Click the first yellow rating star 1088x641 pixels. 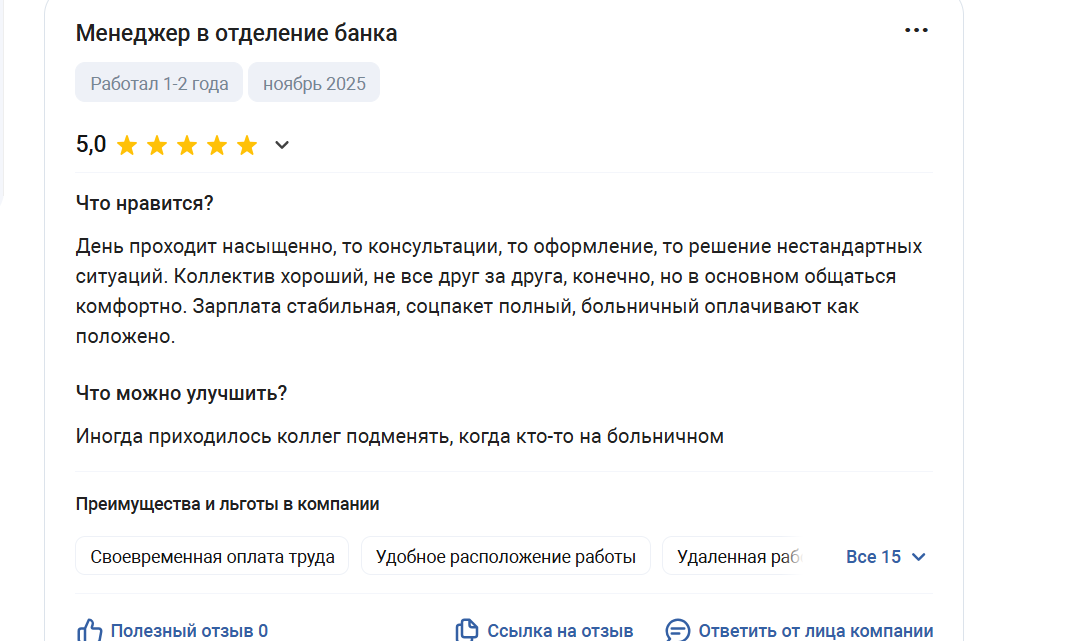click(x=127, y=146)
